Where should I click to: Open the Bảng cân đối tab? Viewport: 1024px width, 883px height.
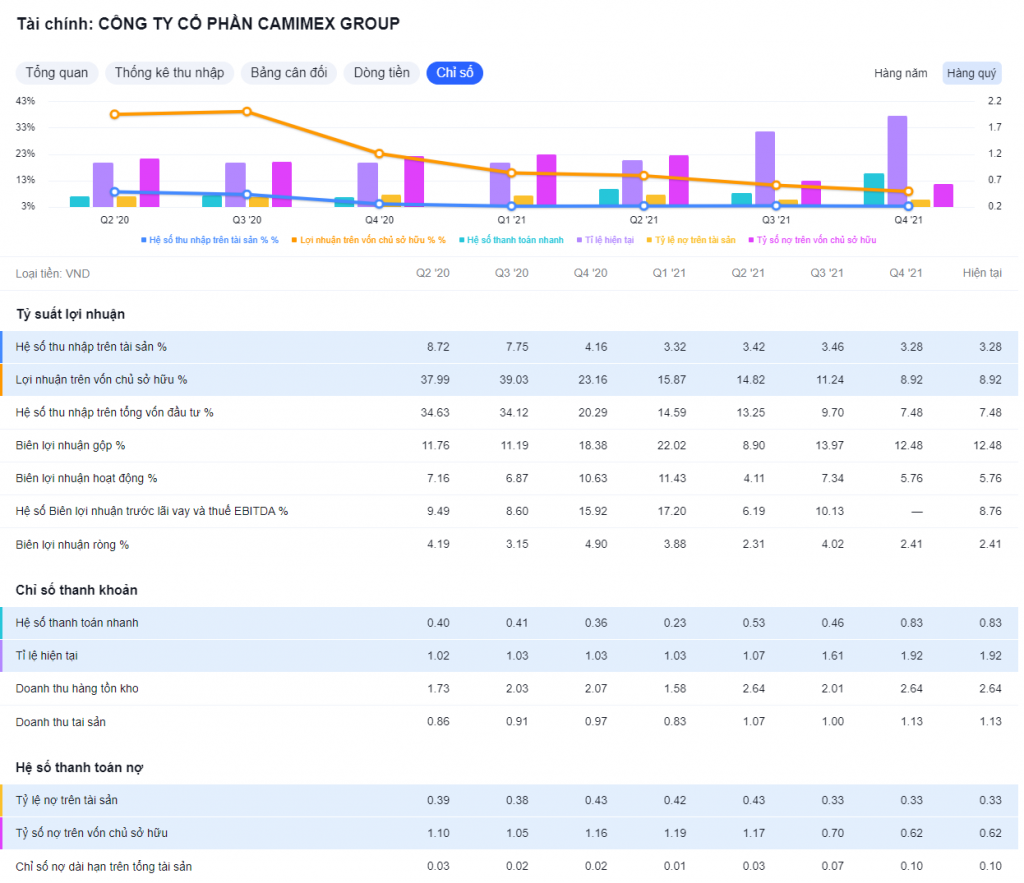coord(289,72)
